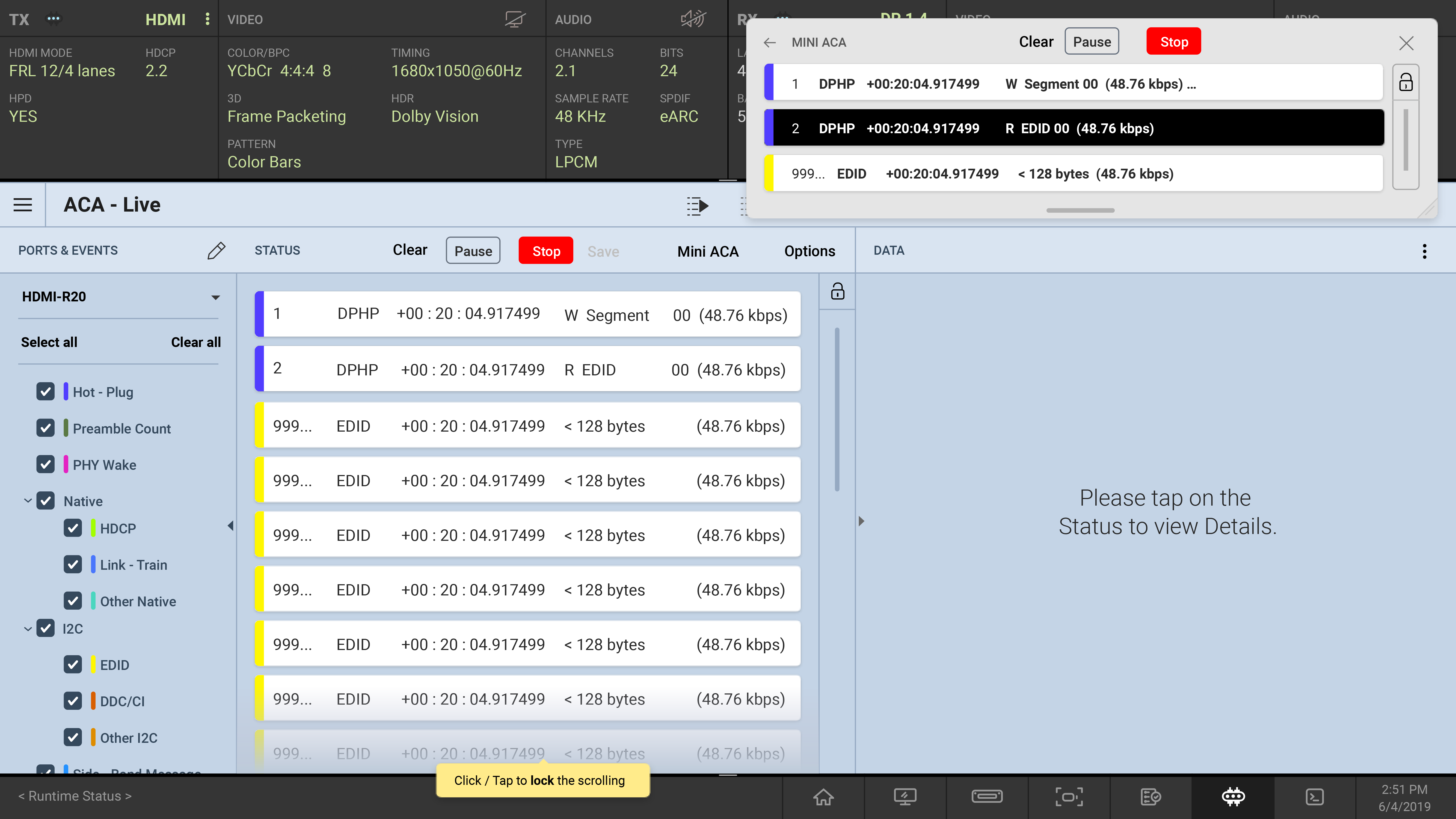The width and height of the screenshot is (1456, 819).
Task: Open the terminal console icon
Action: point(1314,797)
